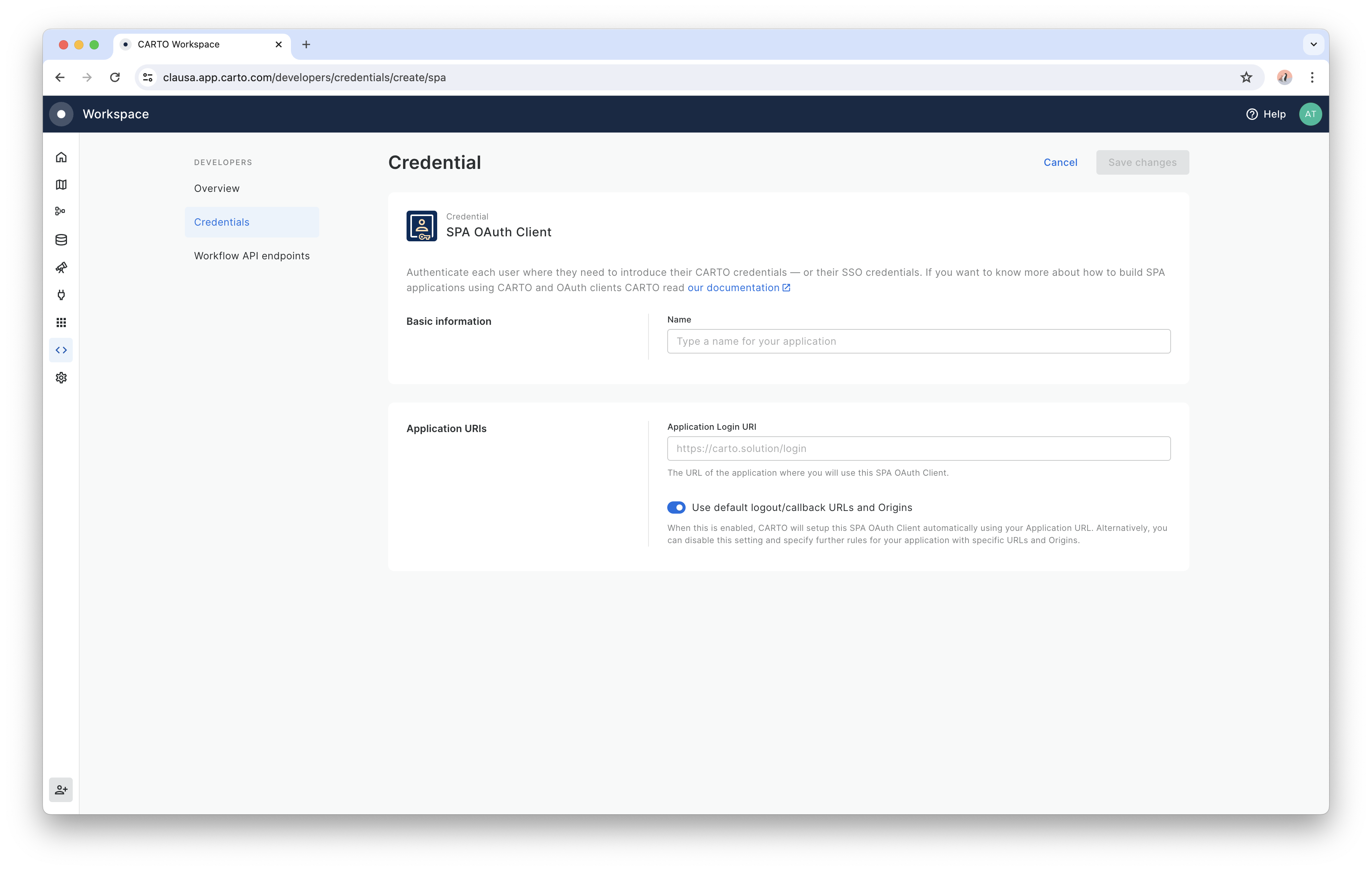Click the invite users icon
The image size is (1372, 871).
(61, 789)
